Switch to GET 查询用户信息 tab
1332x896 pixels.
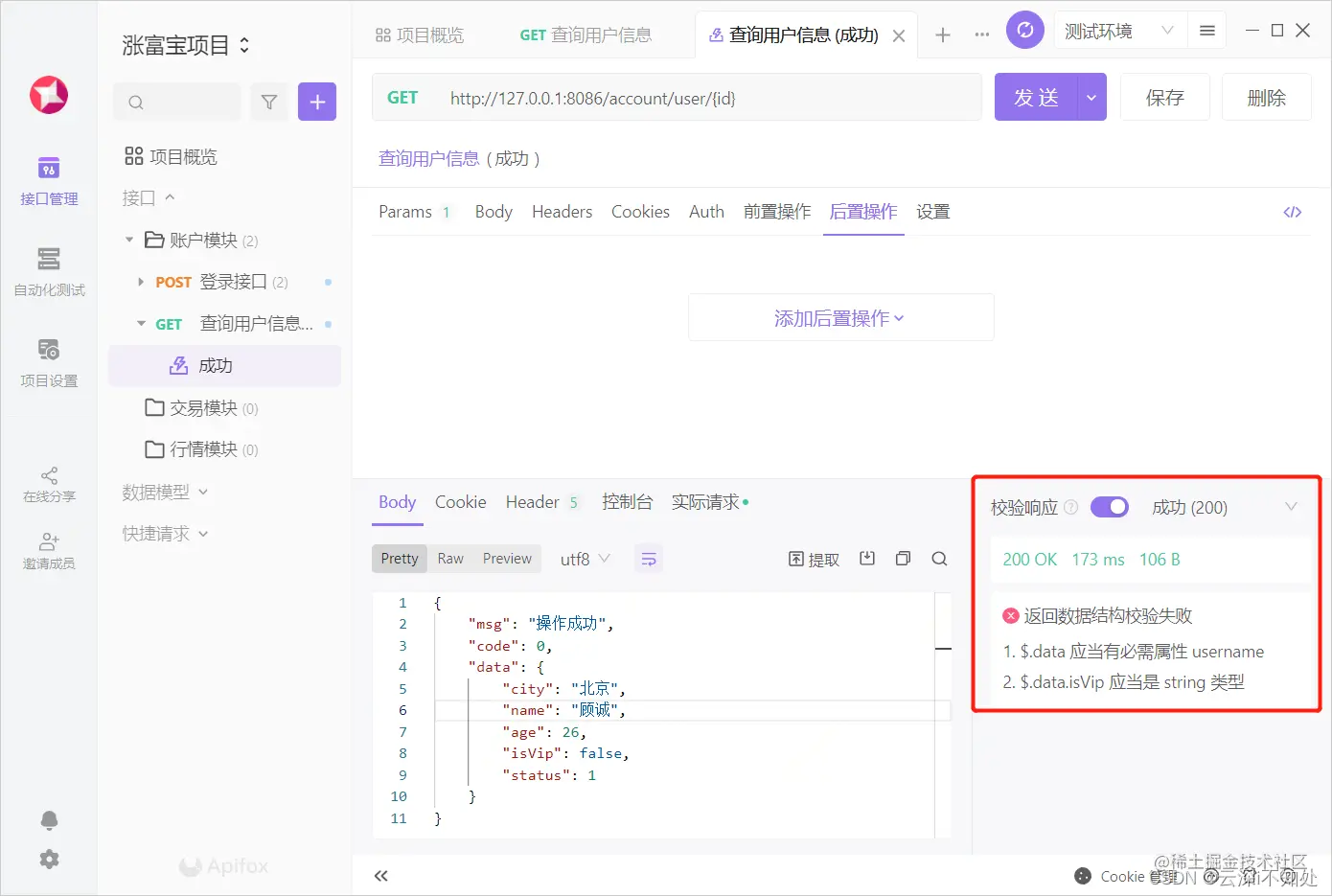point(586,35)
